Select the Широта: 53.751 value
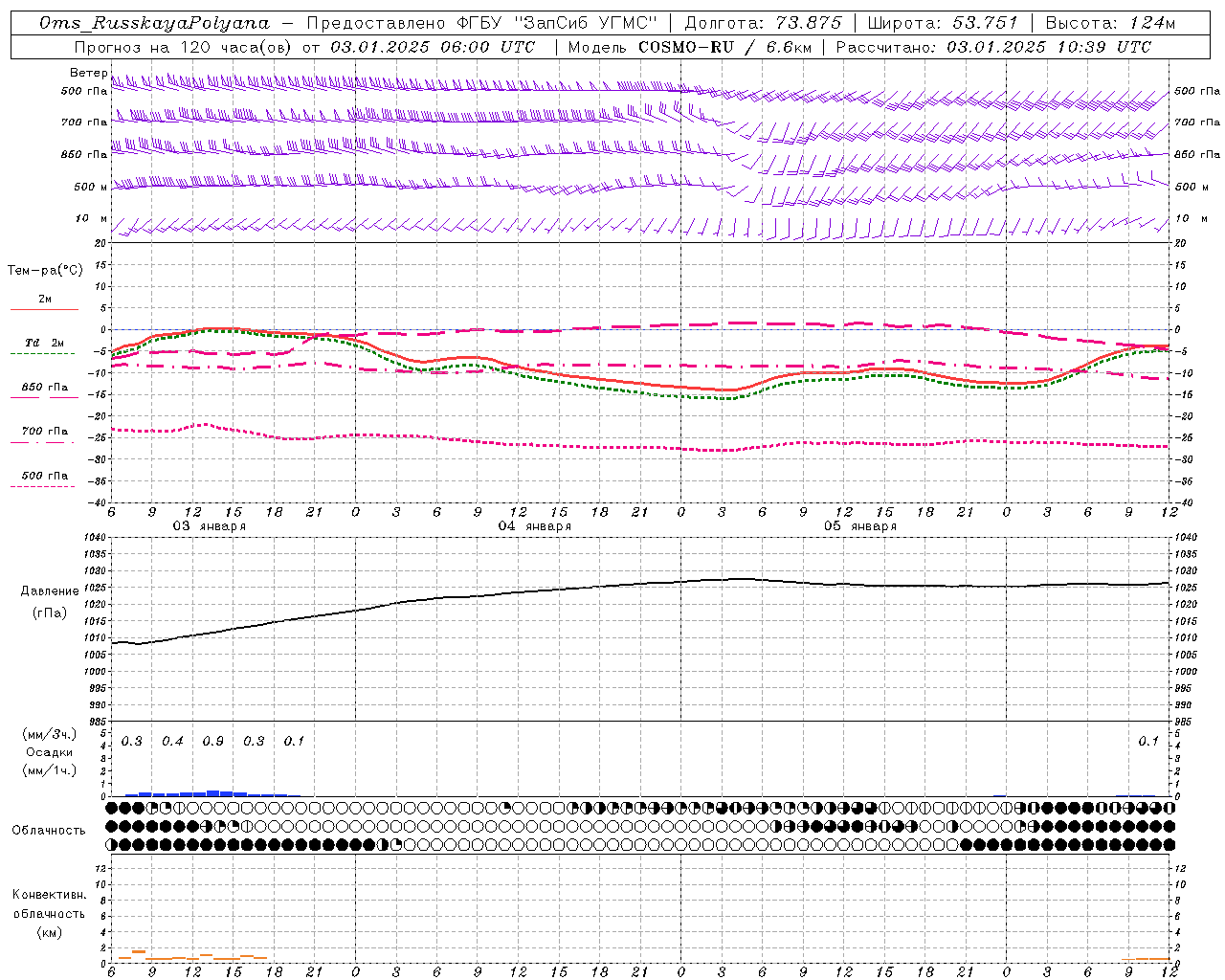The image size is (1225, 980). pos(943,23)
